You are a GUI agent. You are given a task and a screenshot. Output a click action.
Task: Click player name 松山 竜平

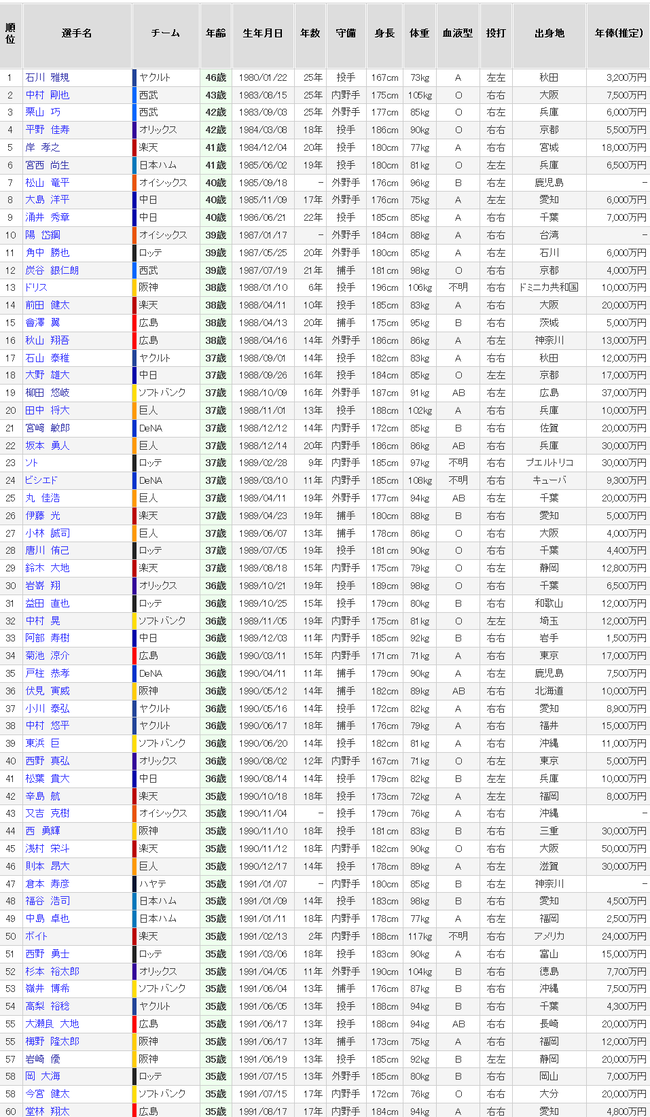click(47, 182)
